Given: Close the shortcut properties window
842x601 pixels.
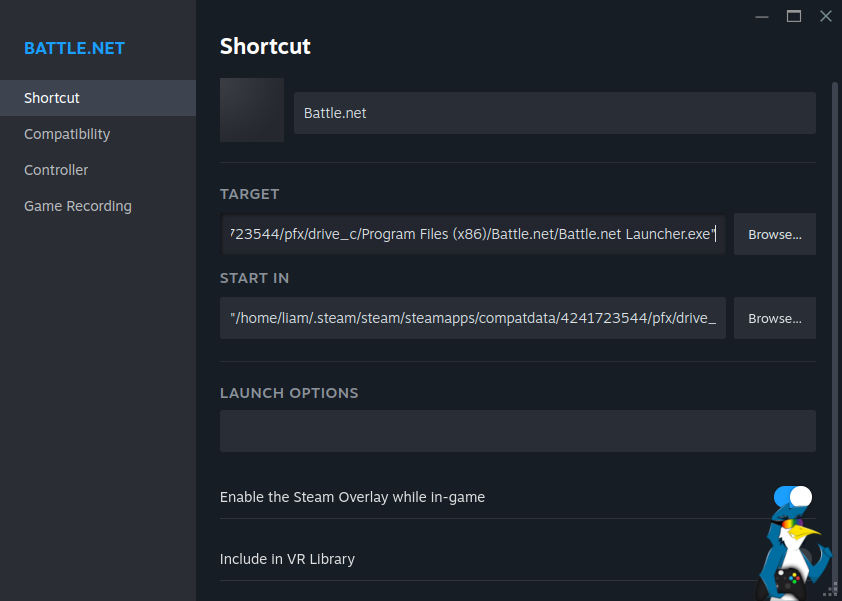Looking at the screenshot, I should pos(825,16).
